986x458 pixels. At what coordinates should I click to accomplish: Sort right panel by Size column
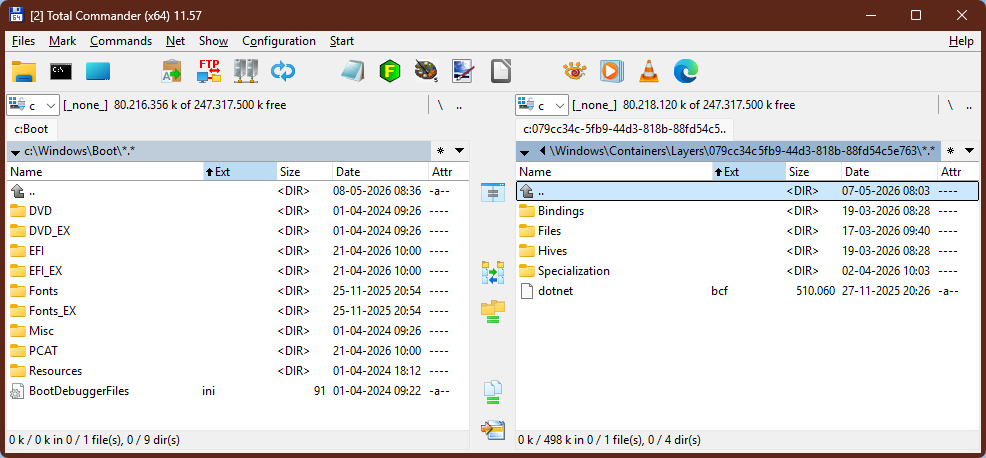point(812,172)
